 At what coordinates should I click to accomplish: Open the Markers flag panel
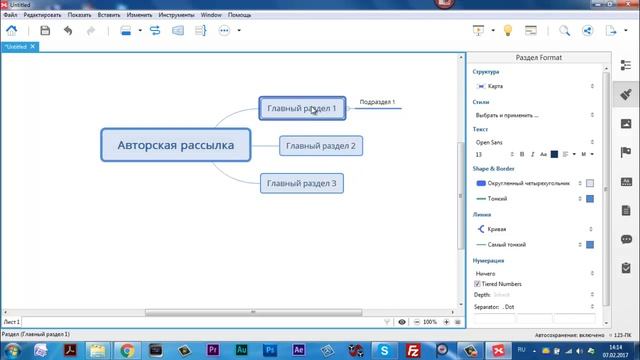(x=626, y=152)
